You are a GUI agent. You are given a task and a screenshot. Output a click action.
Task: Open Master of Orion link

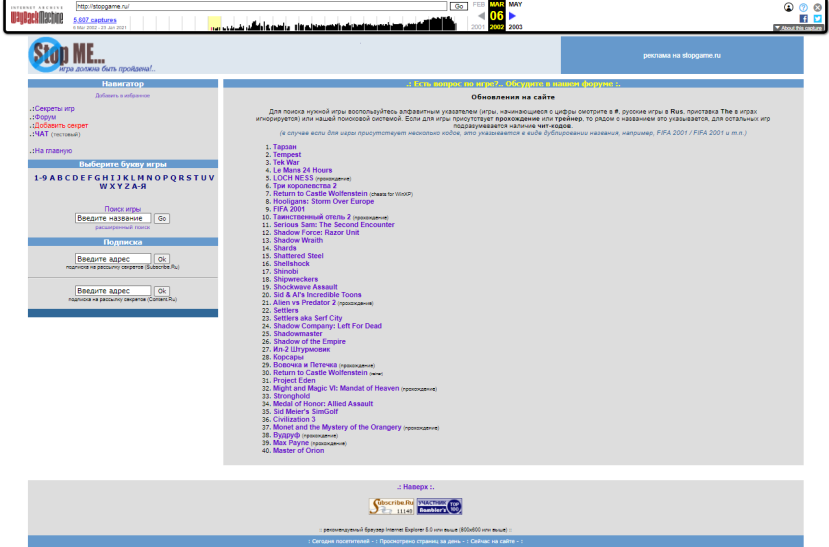(x=299, y=451)
